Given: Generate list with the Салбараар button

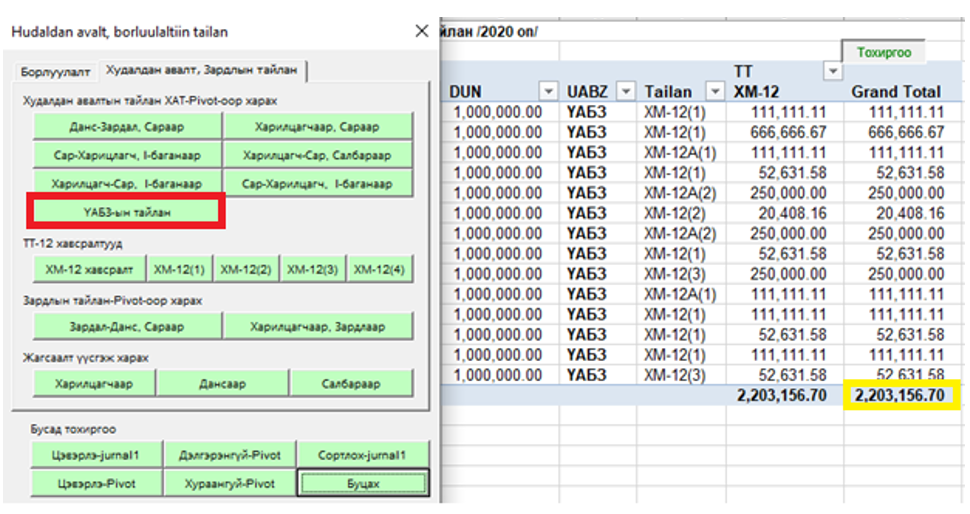Looking at the screenshot, I should click(x=351, y=383).
